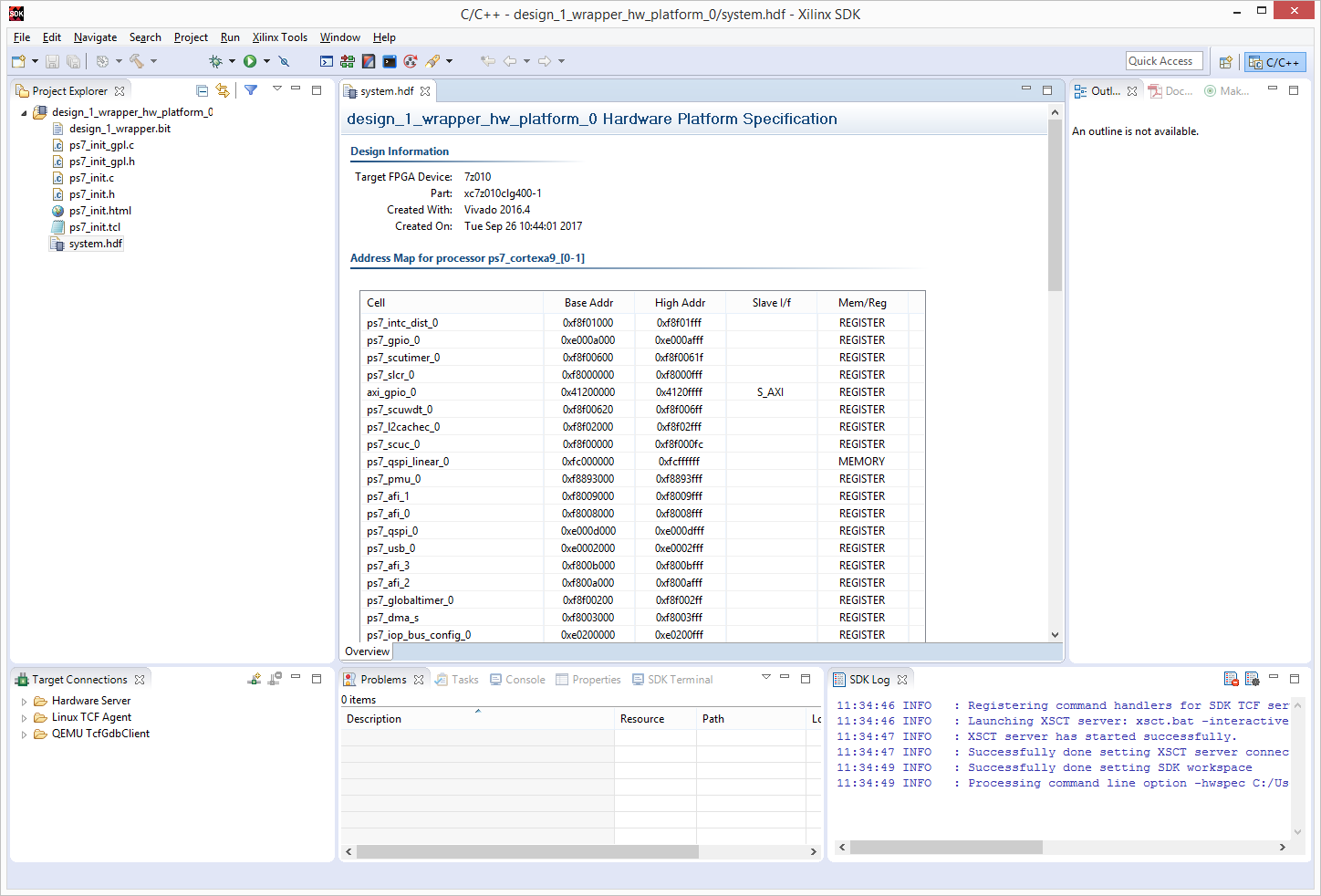
Task: Switch to the Console tab
Action: point(517,680)
